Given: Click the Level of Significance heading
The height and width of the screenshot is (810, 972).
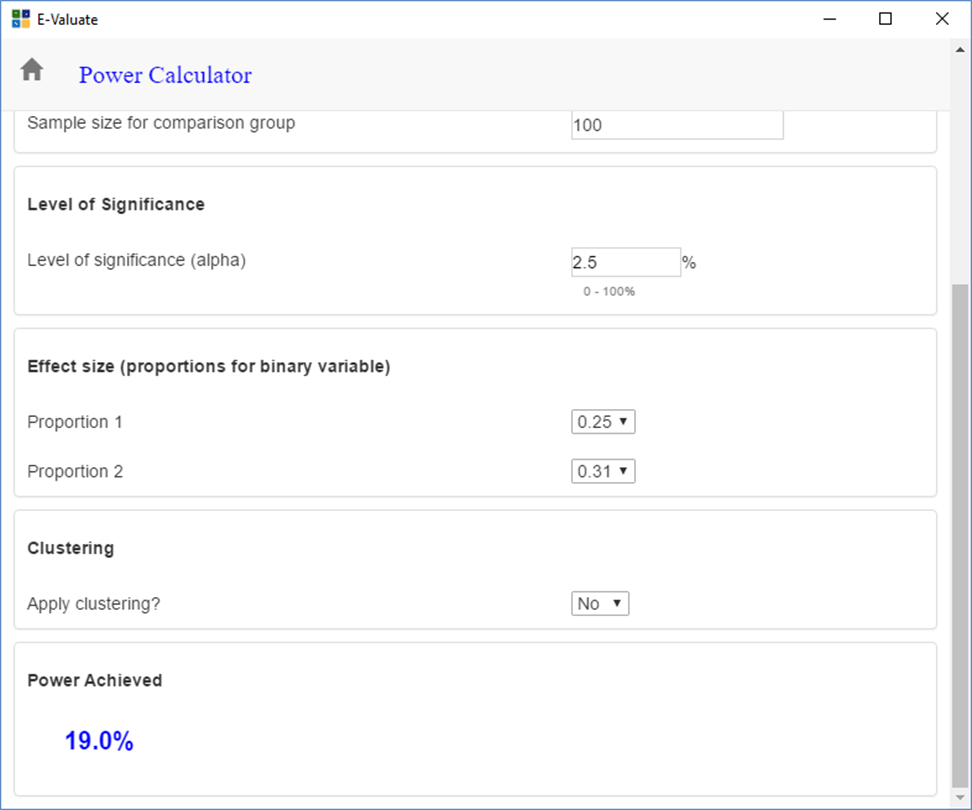Looking at the screenshot, I should click(x=116, y=204).
